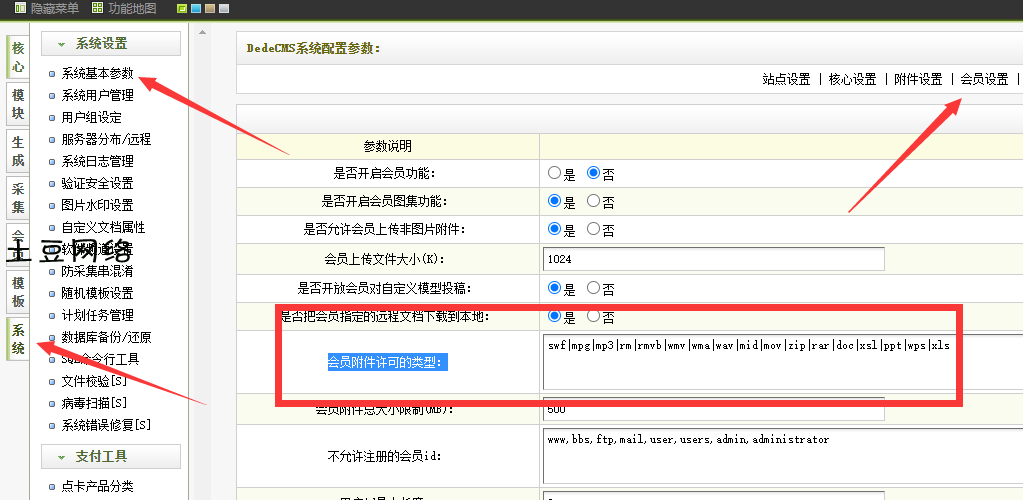Open 文件校验[S] in sidebar
The height and width of the screenshot is (500, 1023).
click(x=94, y=381)
